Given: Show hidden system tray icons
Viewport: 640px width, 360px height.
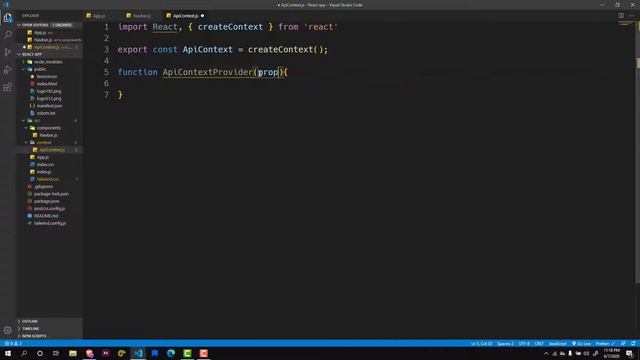Looking at the screenshot, I should (x=546, y=353).
